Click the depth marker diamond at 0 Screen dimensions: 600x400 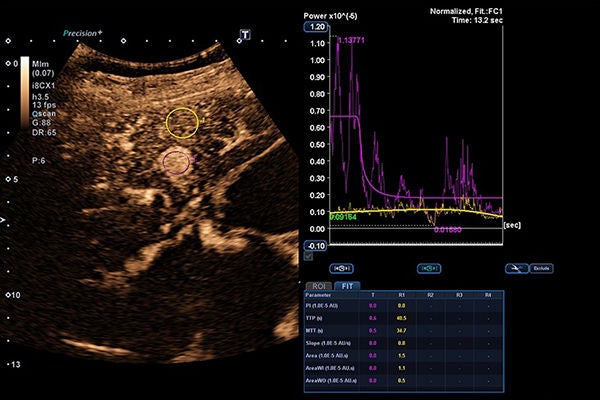8,64
